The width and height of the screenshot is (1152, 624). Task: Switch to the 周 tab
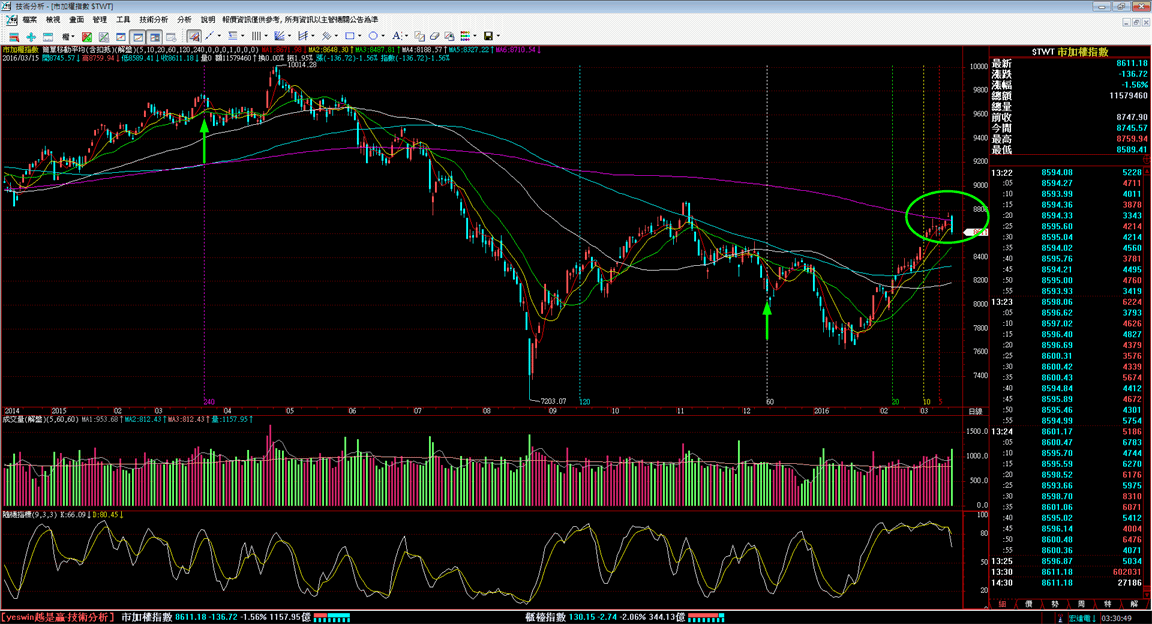point(1081,604)
